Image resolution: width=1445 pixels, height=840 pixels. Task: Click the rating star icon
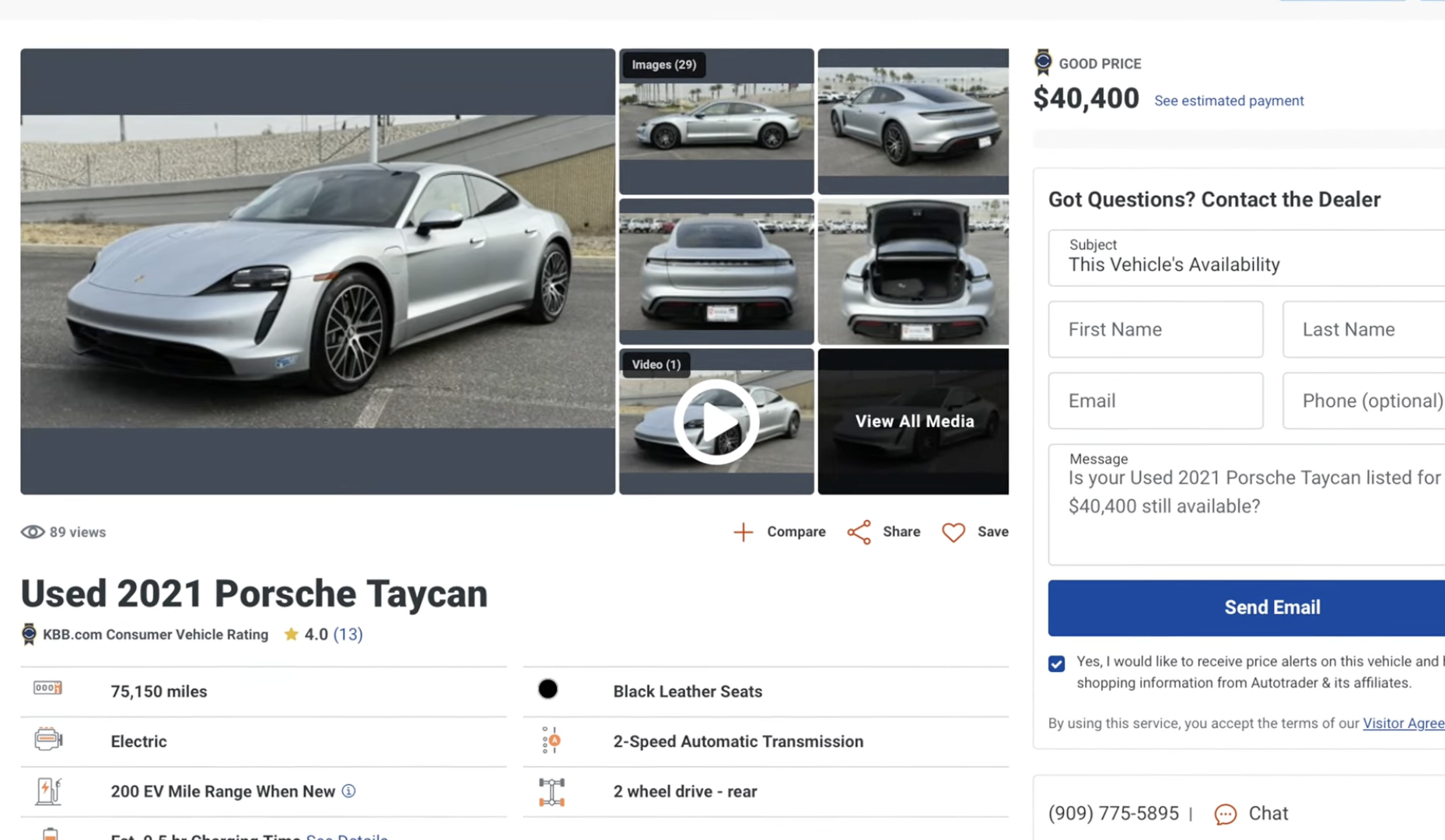click(291, 634)
